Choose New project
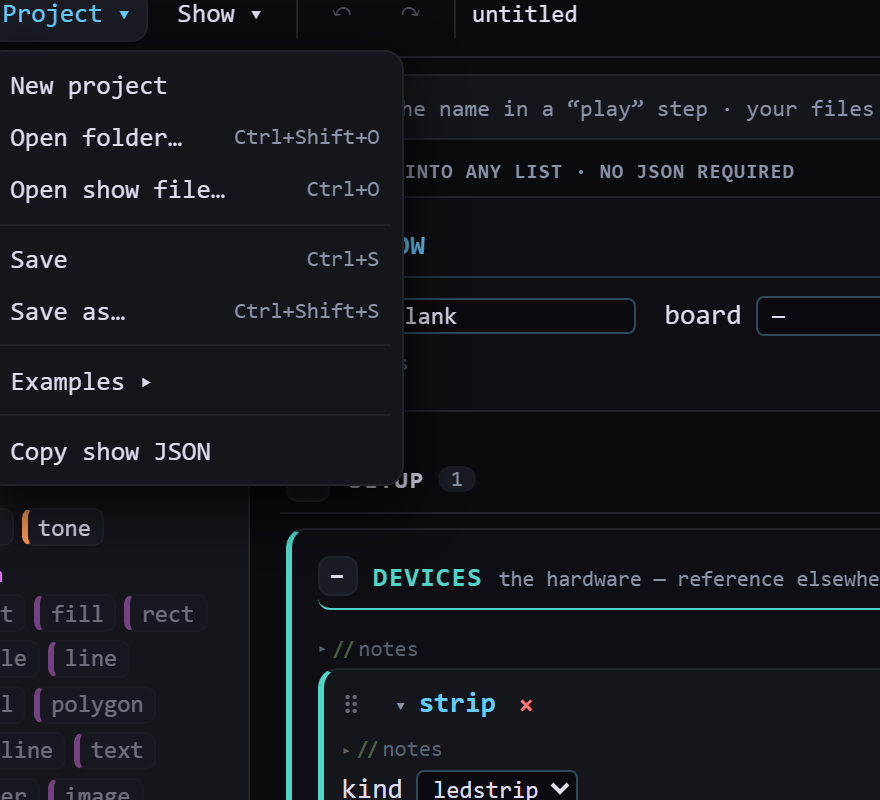The width and height of the screenshot is (880, 800). point(195,86)
